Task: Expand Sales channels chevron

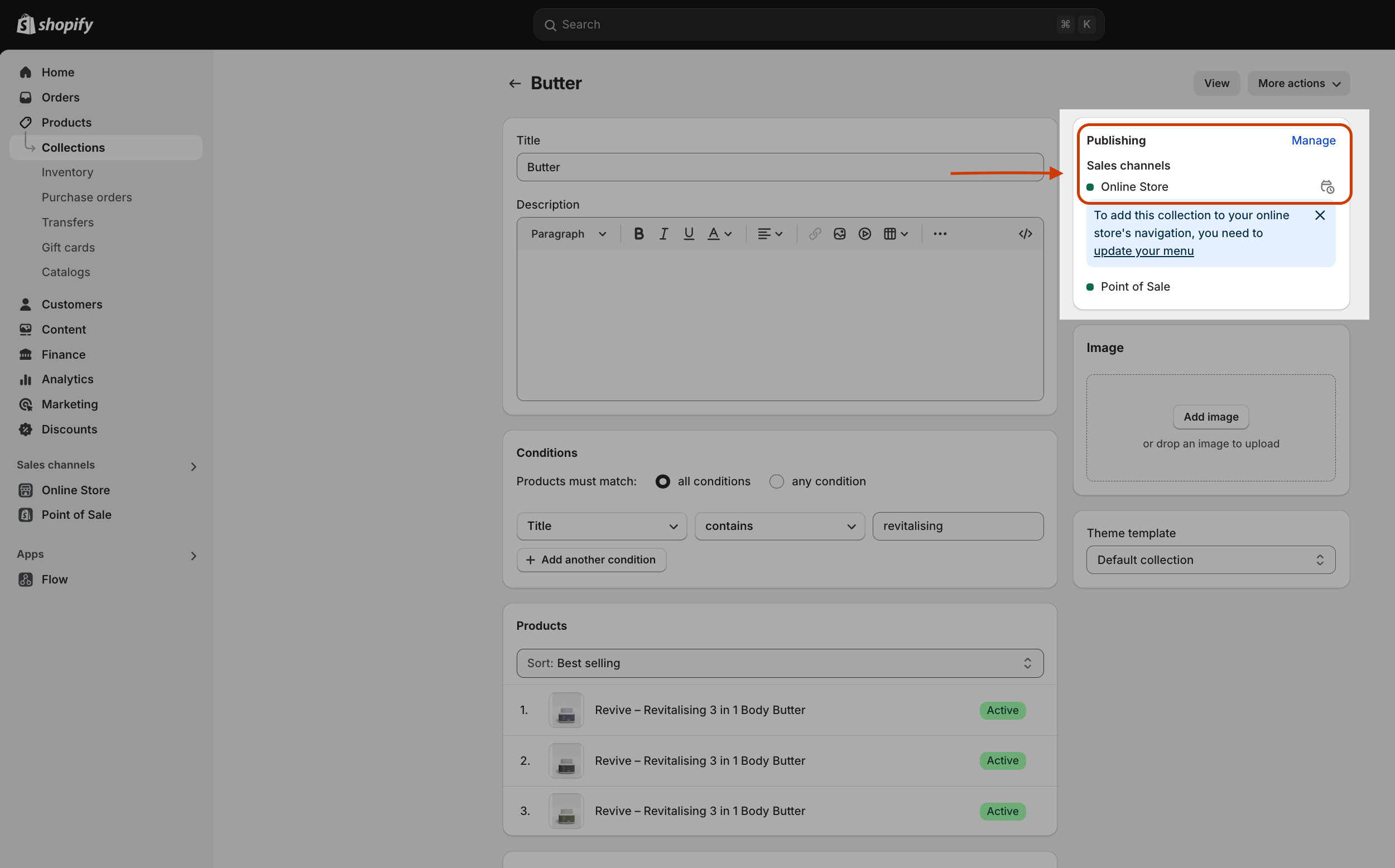Action: 194,467
